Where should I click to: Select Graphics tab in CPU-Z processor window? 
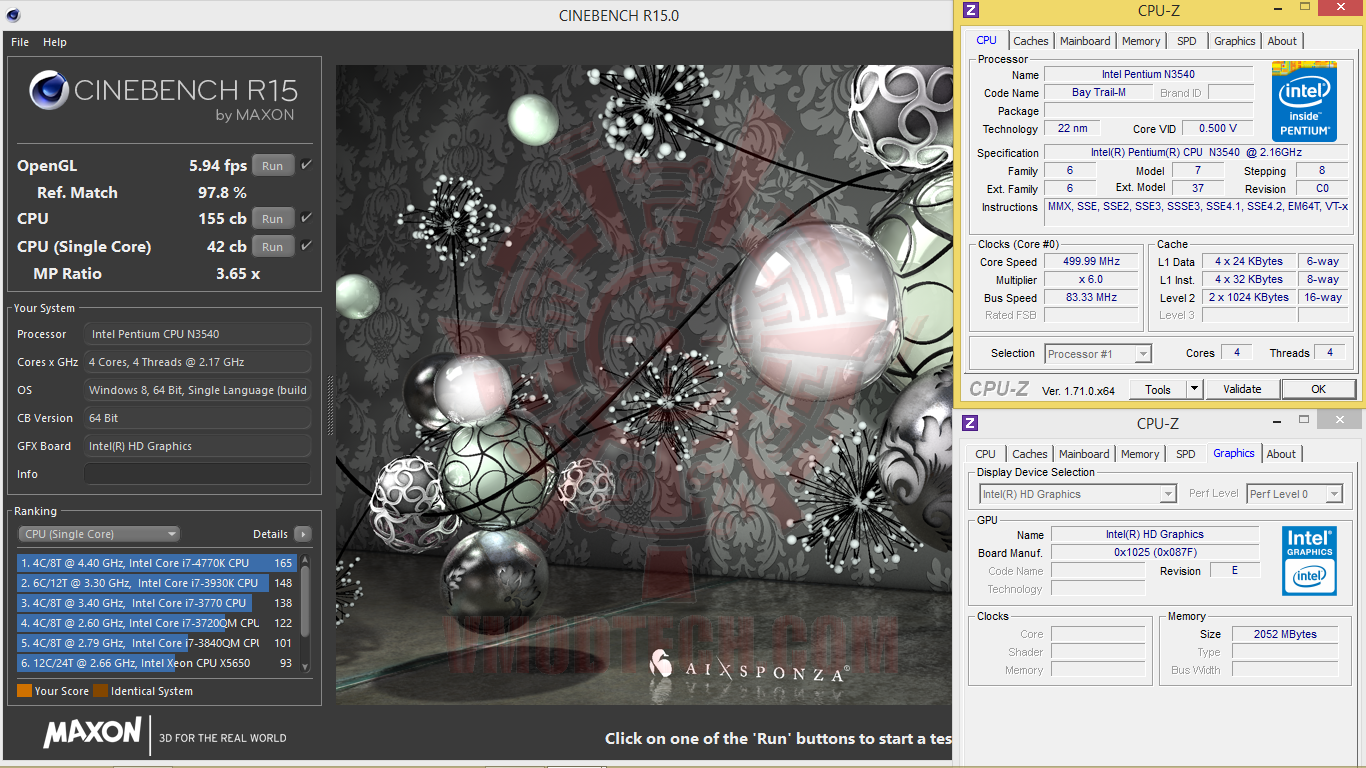1235,41
